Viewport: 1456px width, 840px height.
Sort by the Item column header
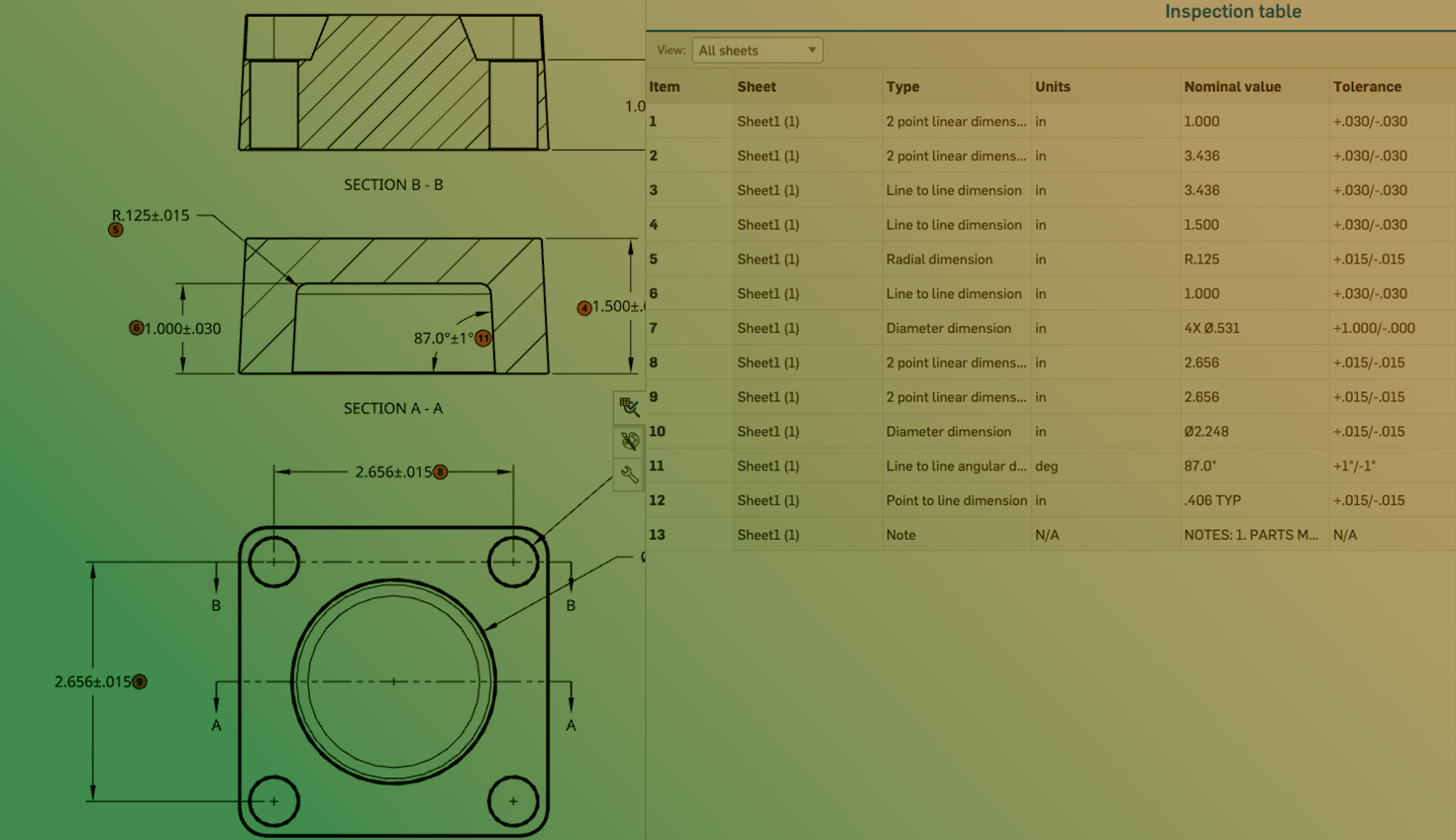[x=665, y=87]
